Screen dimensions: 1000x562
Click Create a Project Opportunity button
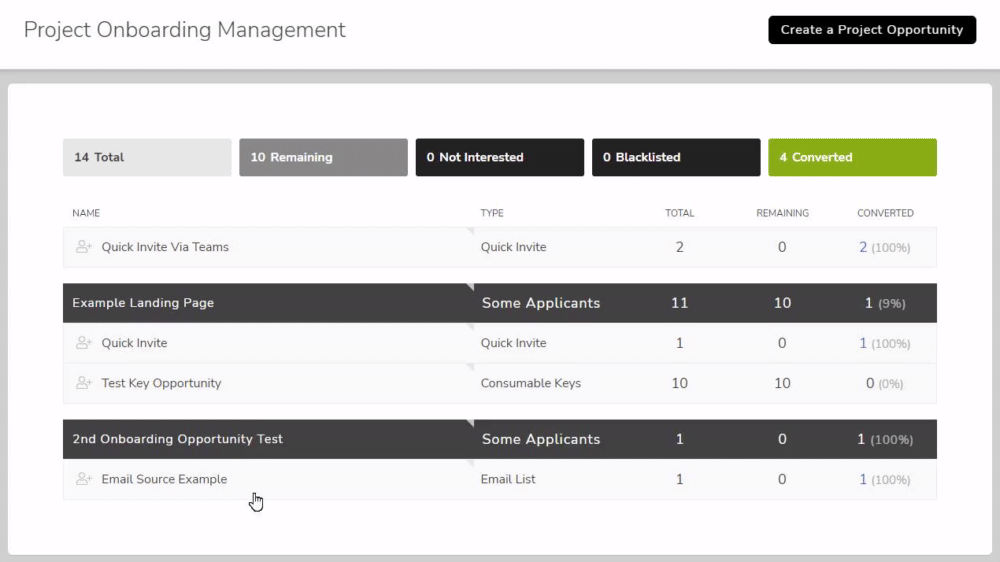(x=872, y=30)
